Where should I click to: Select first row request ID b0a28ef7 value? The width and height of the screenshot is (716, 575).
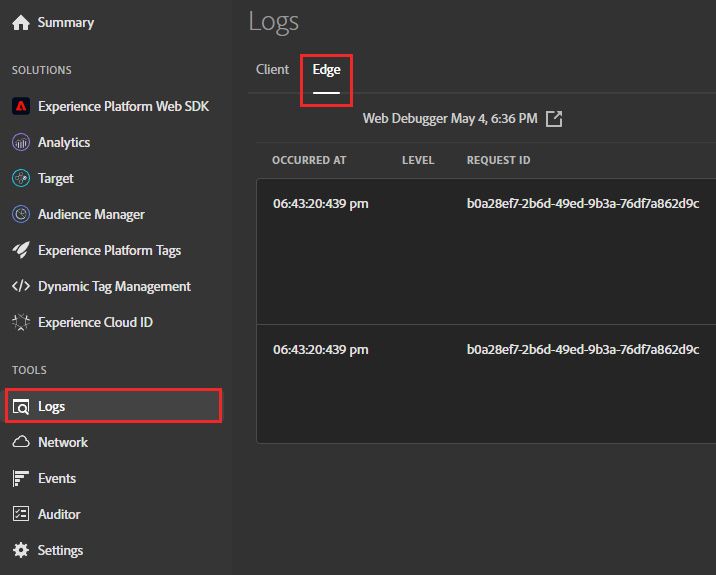(x=583, y=203)
